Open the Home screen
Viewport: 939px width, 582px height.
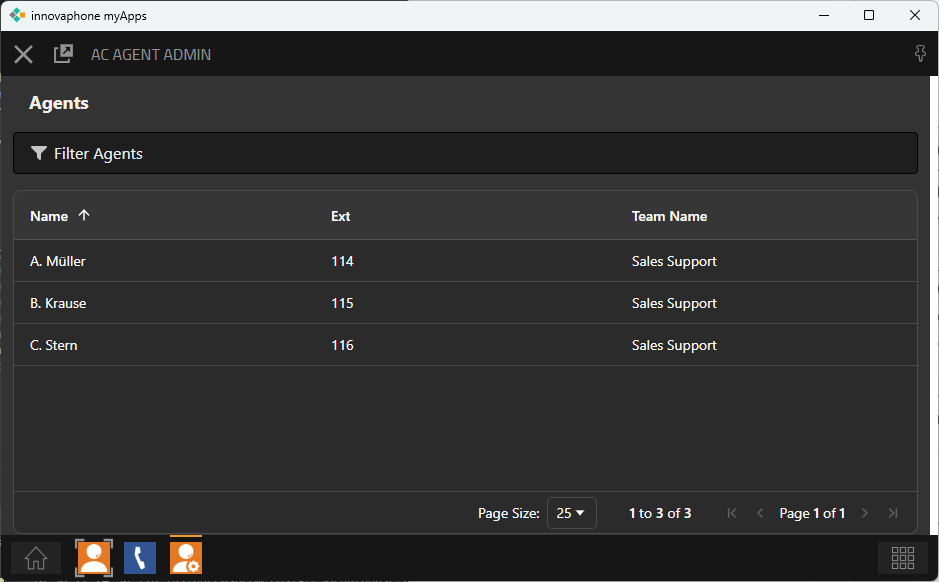tap(36, 558)
